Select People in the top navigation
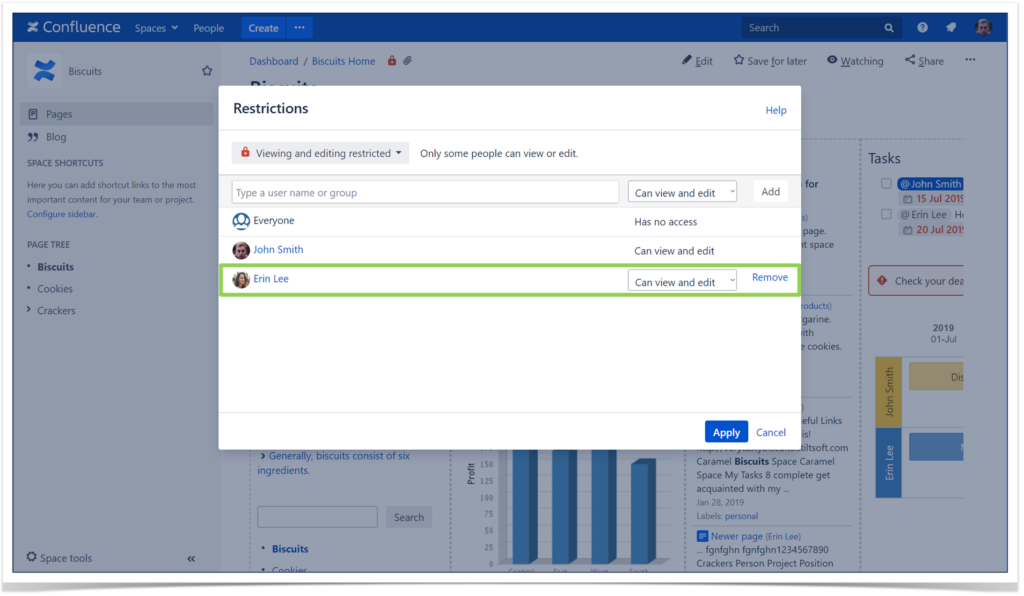Viewport: 1024px width, 596px height. click(x=208, y=27)
